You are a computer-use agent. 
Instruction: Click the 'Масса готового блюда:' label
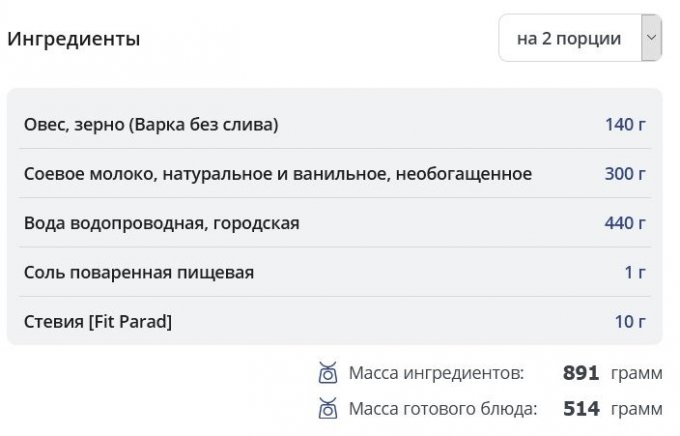pyautogui.click(x=443, y=408)
